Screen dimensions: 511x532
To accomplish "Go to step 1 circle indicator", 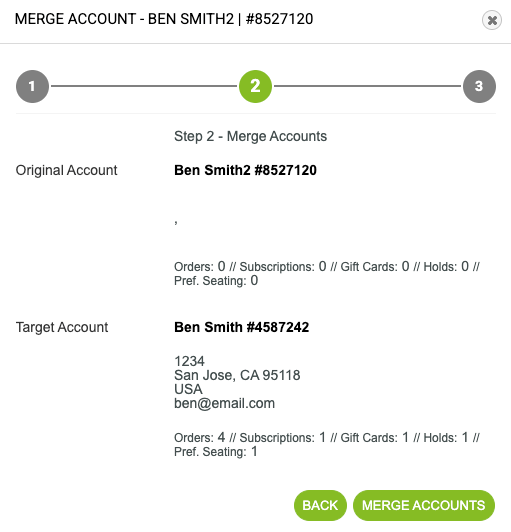I will click(32, 86).
